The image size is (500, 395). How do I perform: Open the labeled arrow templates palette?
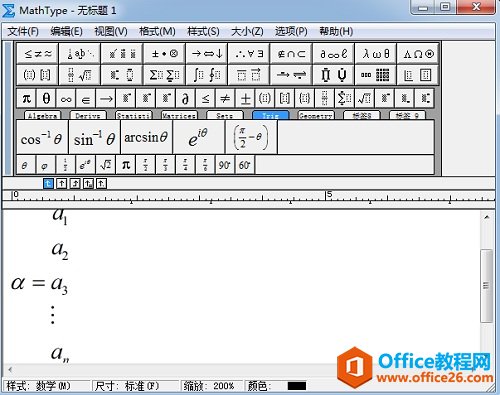pos(291,75)
